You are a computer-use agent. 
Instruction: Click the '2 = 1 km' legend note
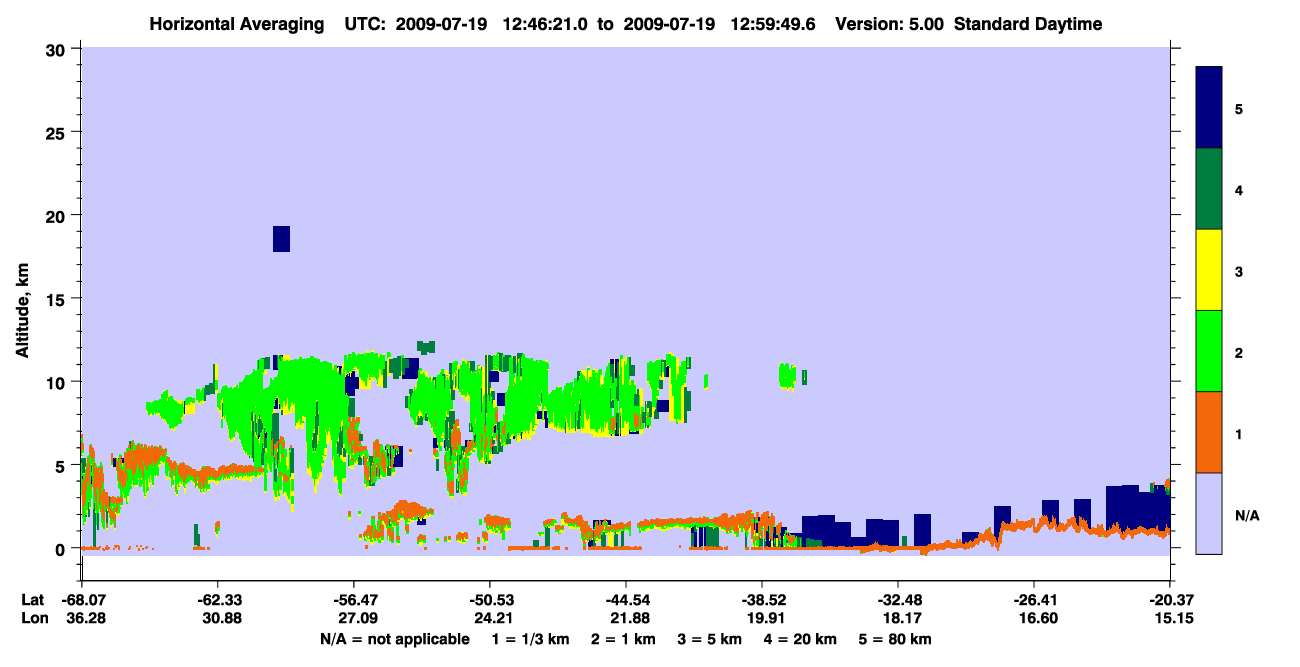tap(623, 639)
